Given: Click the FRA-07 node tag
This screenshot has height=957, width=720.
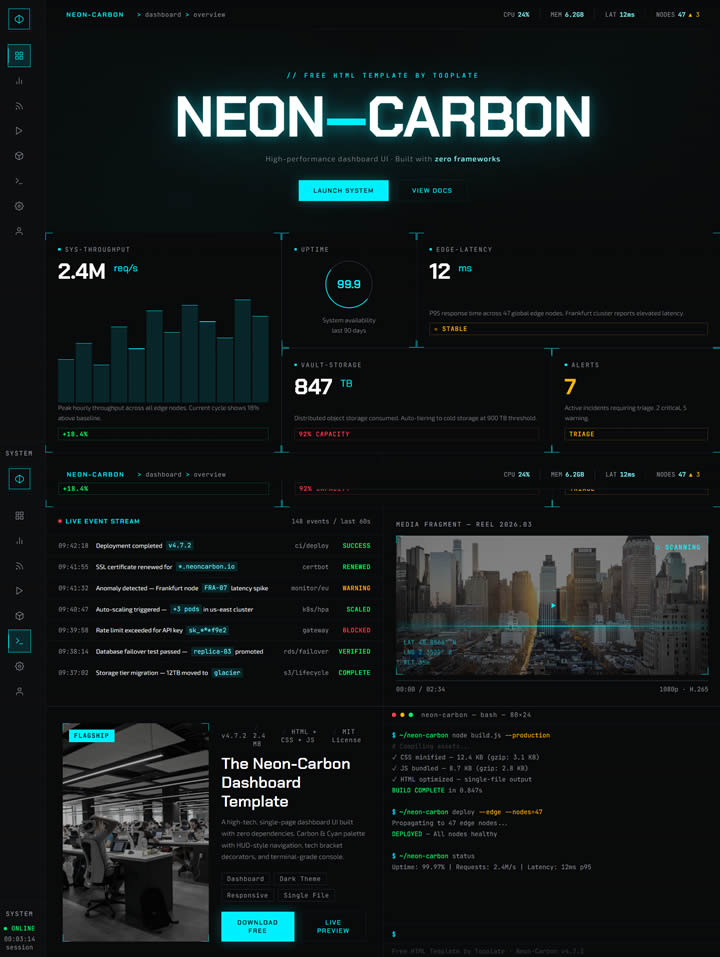Looking at the screenshot, I should click(x=215, y=588).
